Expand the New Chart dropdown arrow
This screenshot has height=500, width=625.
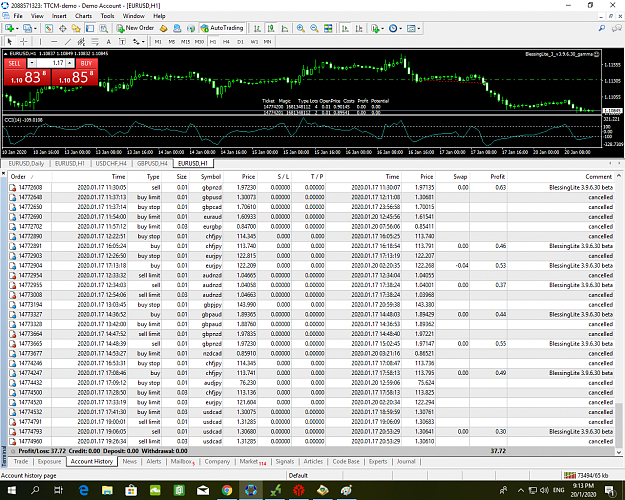click(16, 29)
